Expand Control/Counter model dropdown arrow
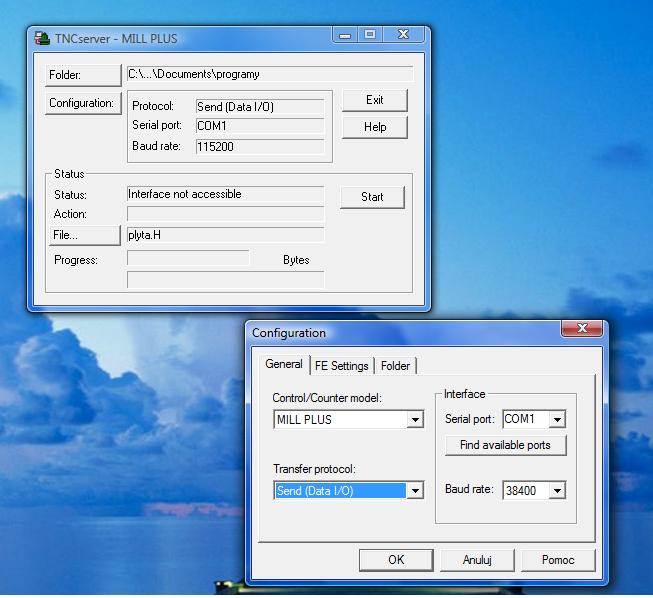The width and height of the screenshot is (653, 598). (415, 420)
